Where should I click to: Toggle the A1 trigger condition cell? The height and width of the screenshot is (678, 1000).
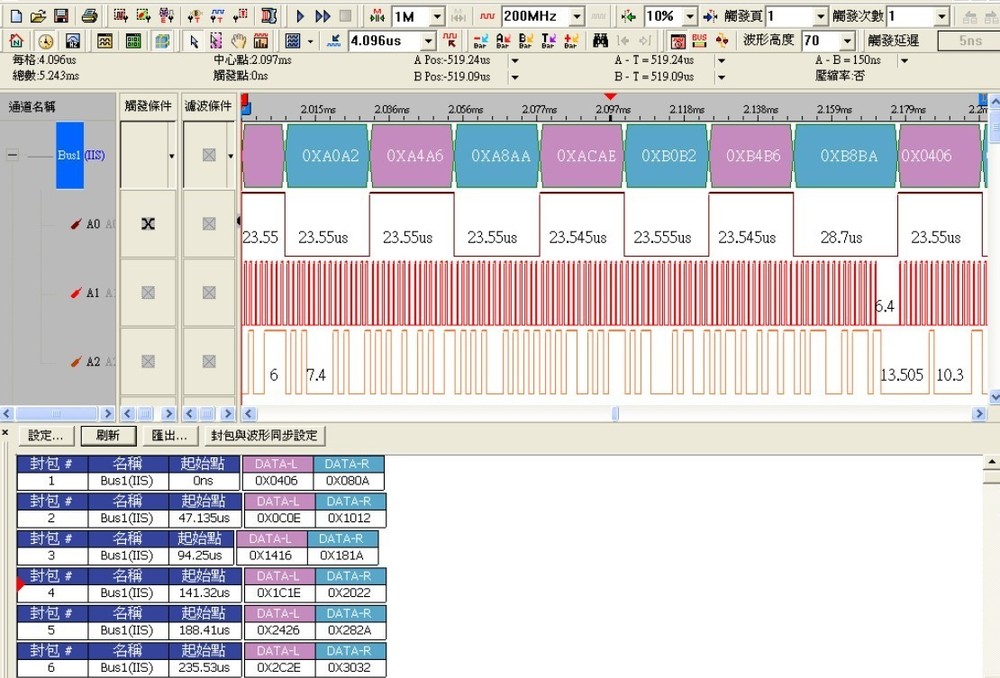(x=148, y=293)
